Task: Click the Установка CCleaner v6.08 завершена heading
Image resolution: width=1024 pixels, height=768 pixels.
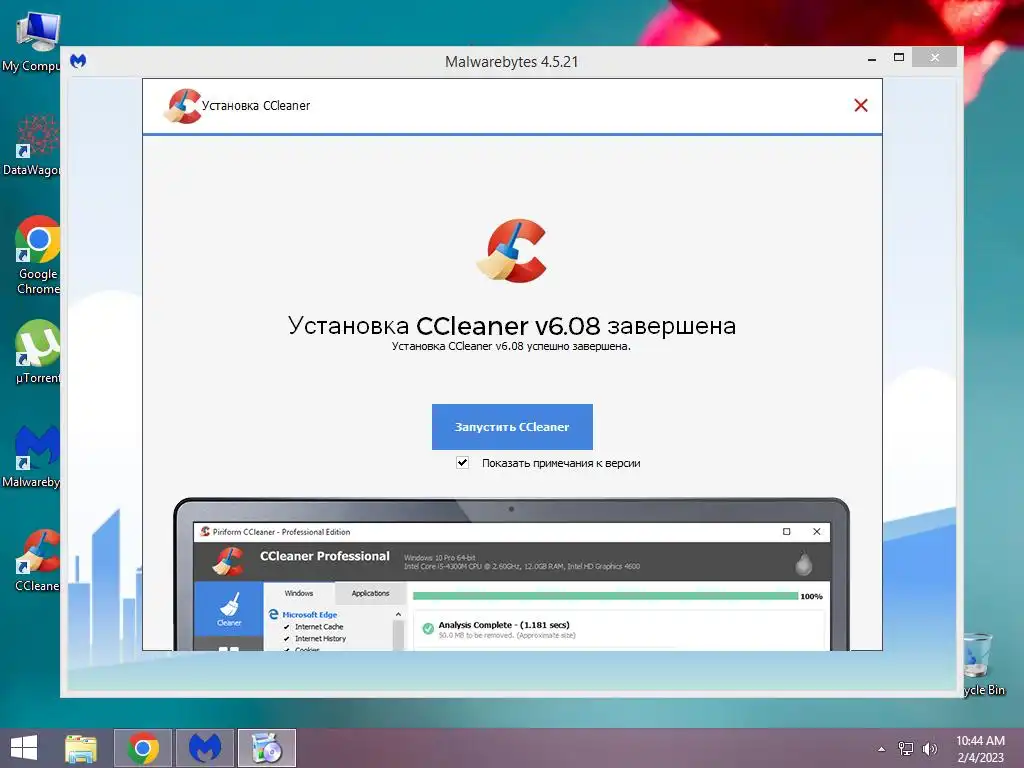Action: coord(512,325)
